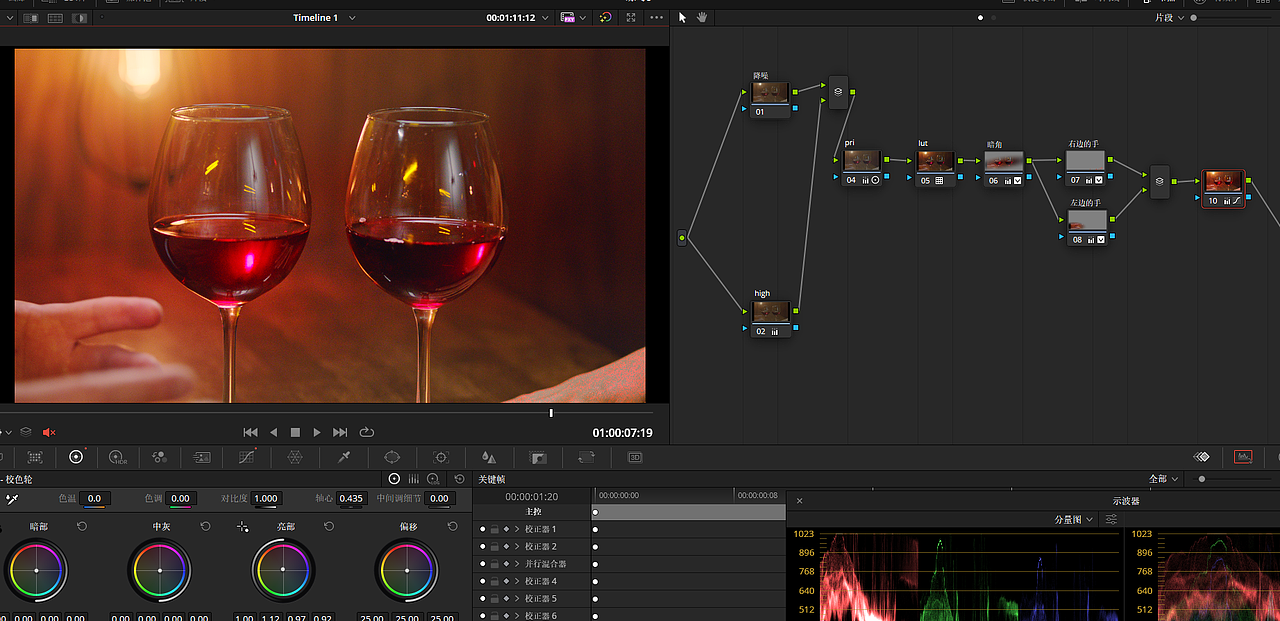The image size is (1280, 621).
Task: Expand the 校正器 2 keyframe track
Action: [x=517, y=547]
